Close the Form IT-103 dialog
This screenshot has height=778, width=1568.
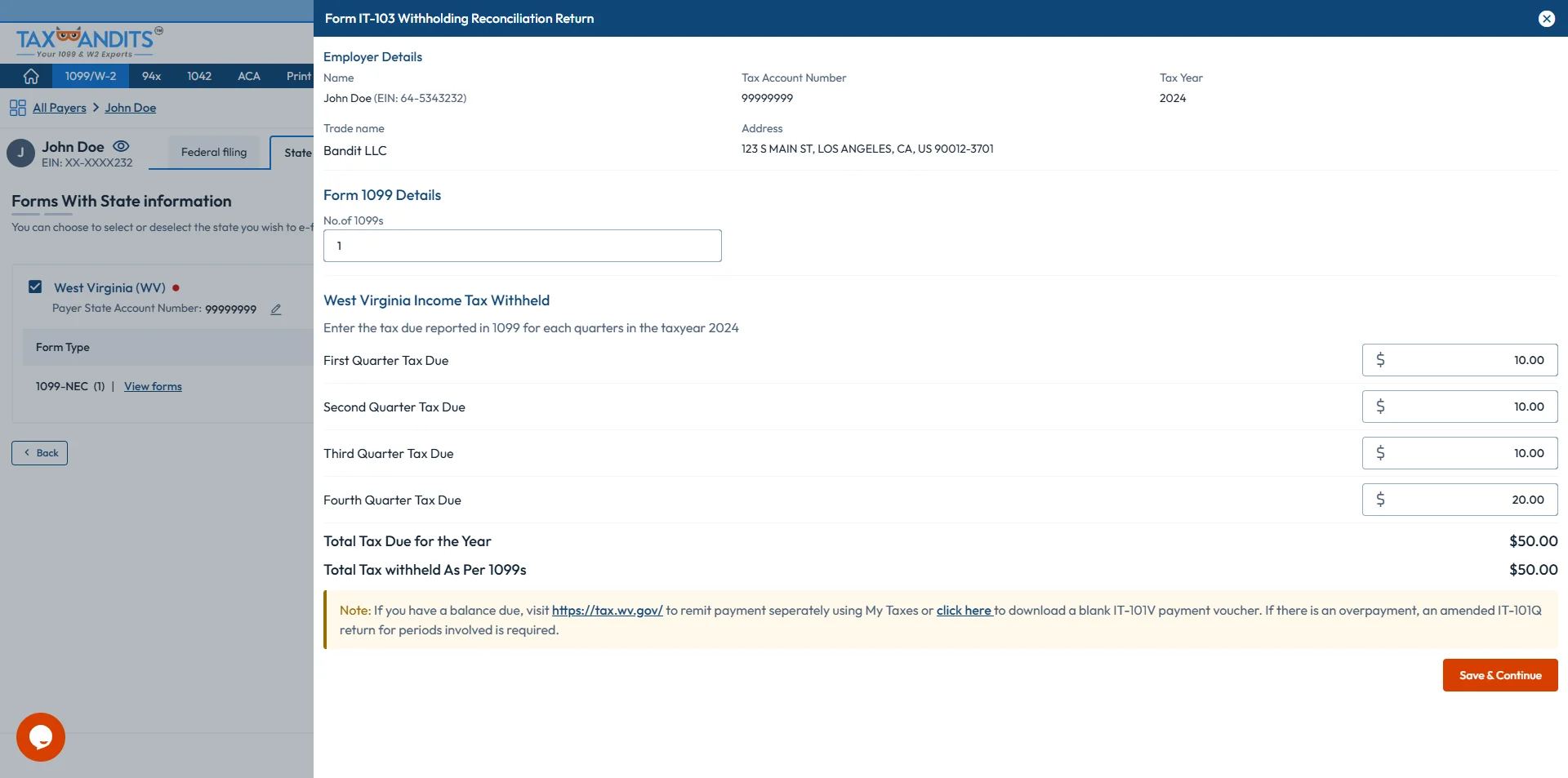click(x=1546, y=19)
